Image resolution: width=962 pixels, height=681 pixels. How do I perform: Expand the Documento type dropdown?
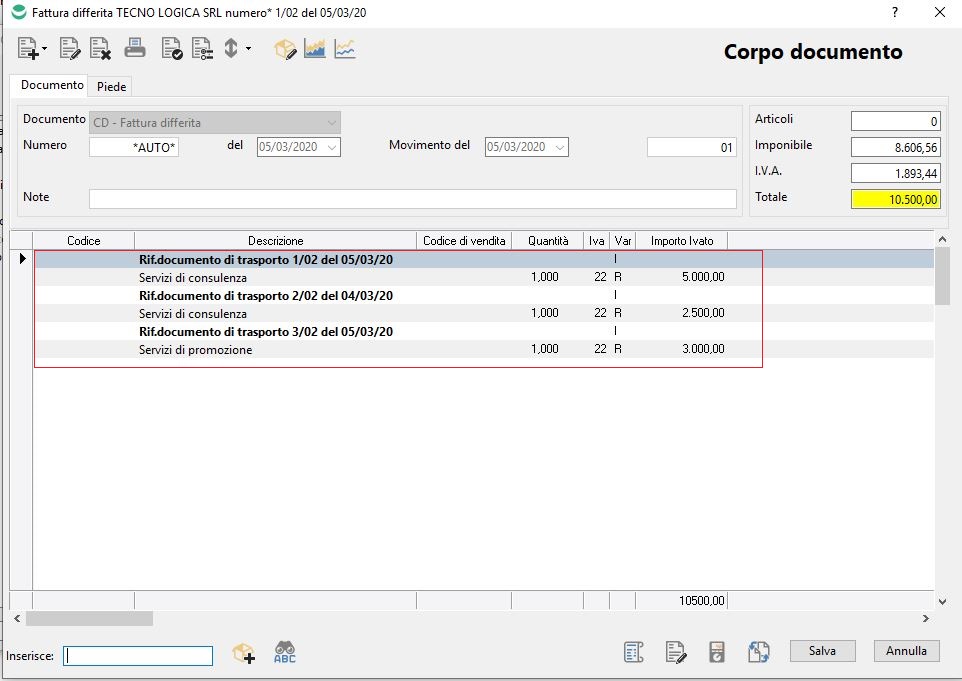pos(332,123)
